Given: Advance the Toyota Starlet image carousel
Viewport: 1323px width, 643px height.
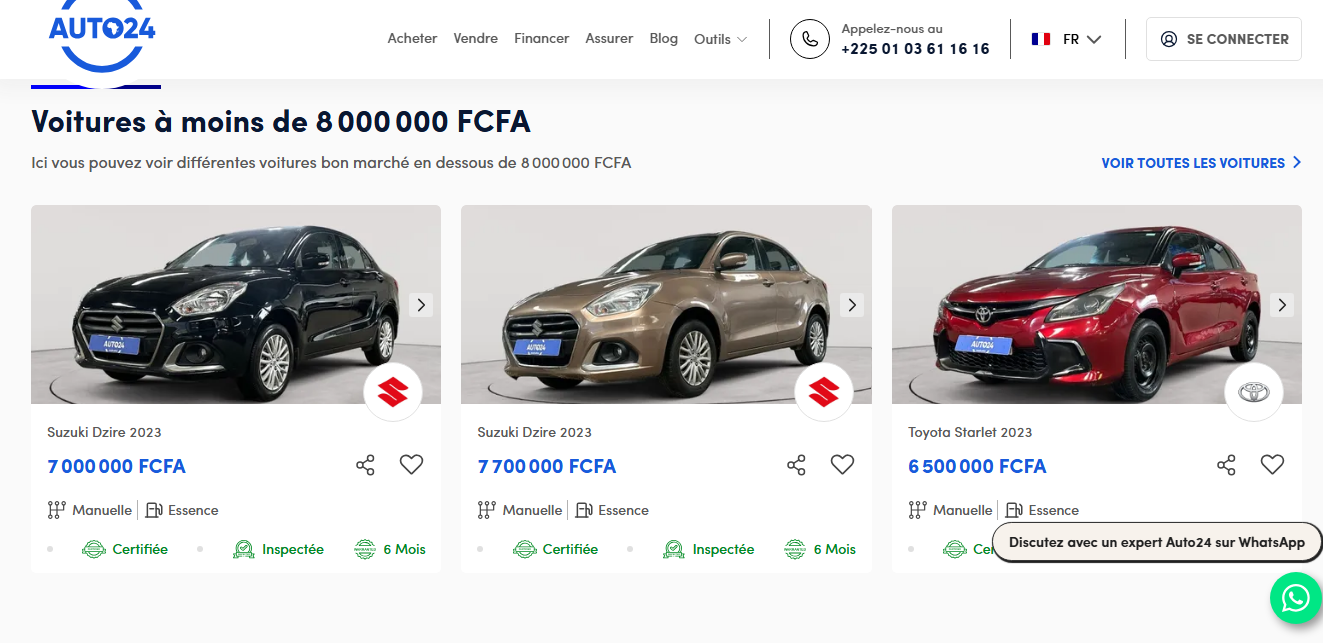Looking at the screenshot, I should coord(1282,305).
